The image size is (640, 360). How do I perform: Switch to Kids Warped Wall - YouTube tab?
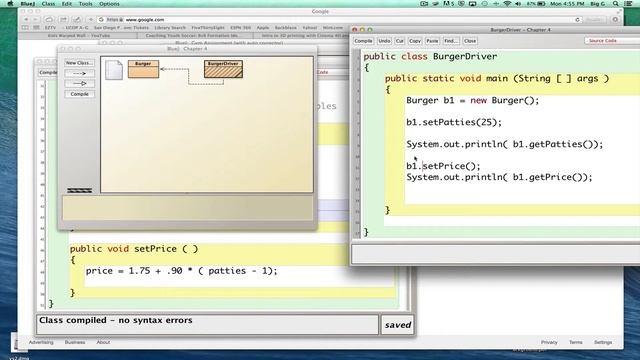(78, 36)
